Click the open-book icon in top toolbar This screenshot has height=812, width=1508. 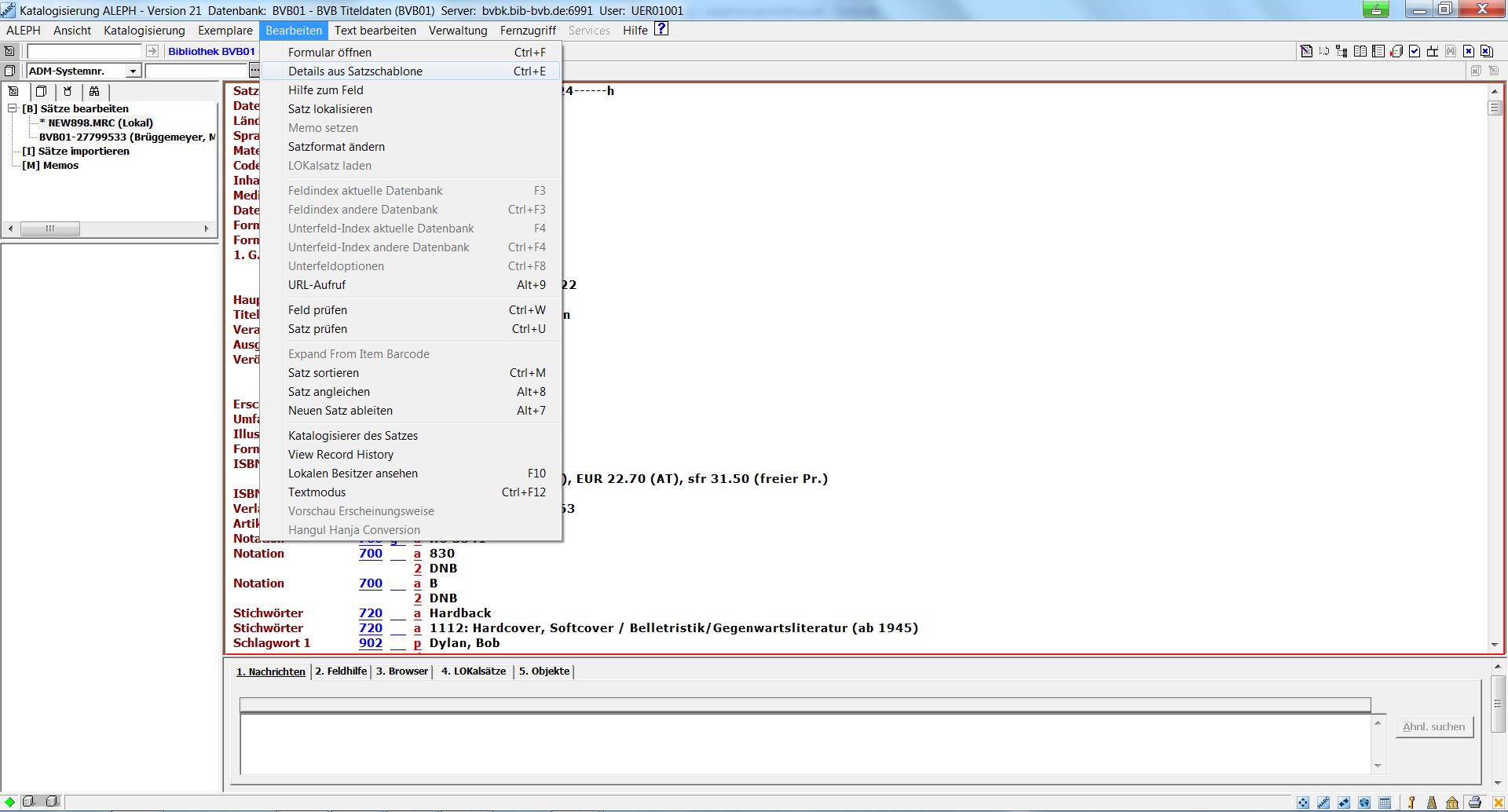pos(1360,52)
